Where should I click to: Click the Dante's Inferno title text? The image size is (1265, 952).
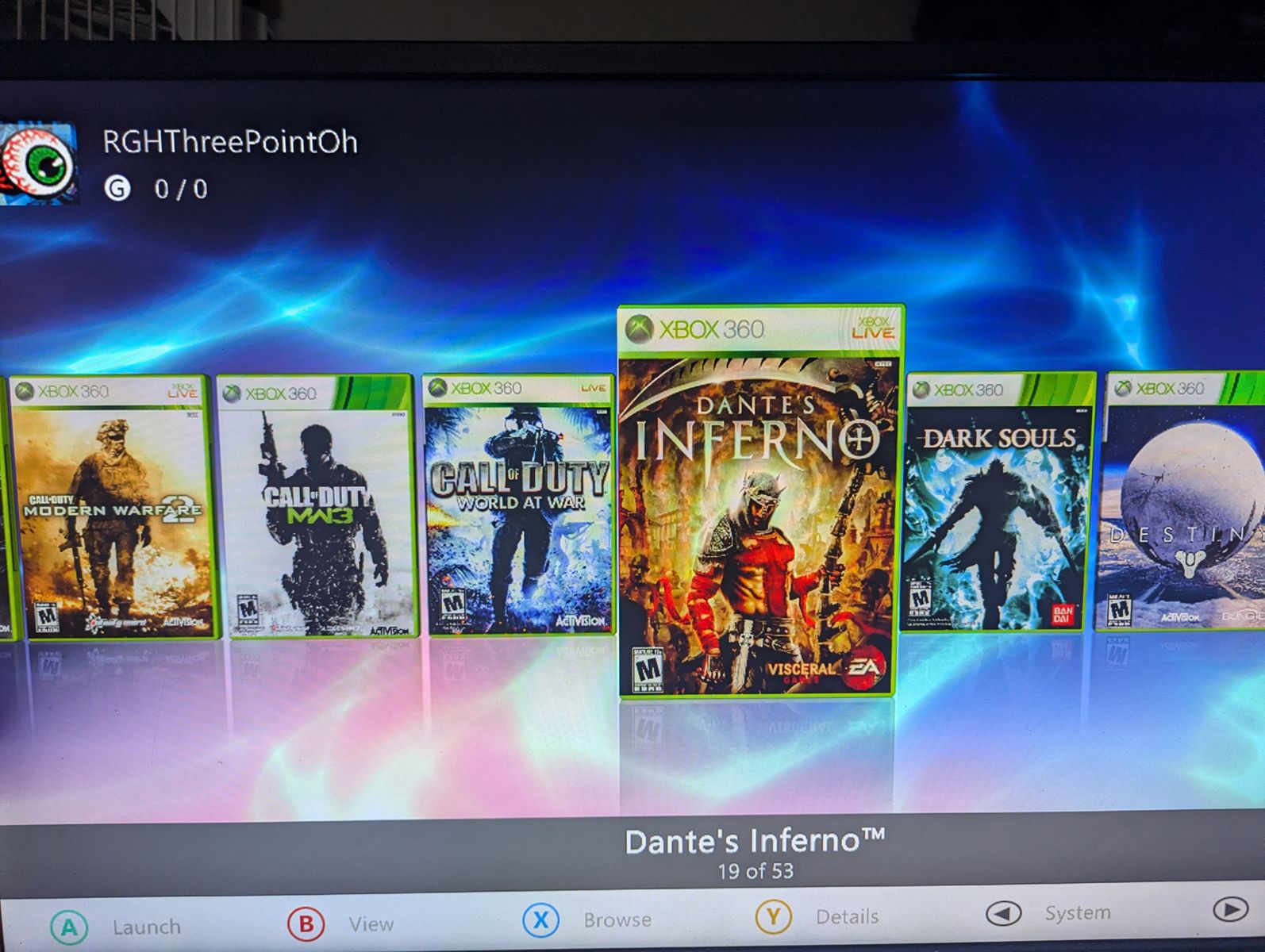[754, 841]
